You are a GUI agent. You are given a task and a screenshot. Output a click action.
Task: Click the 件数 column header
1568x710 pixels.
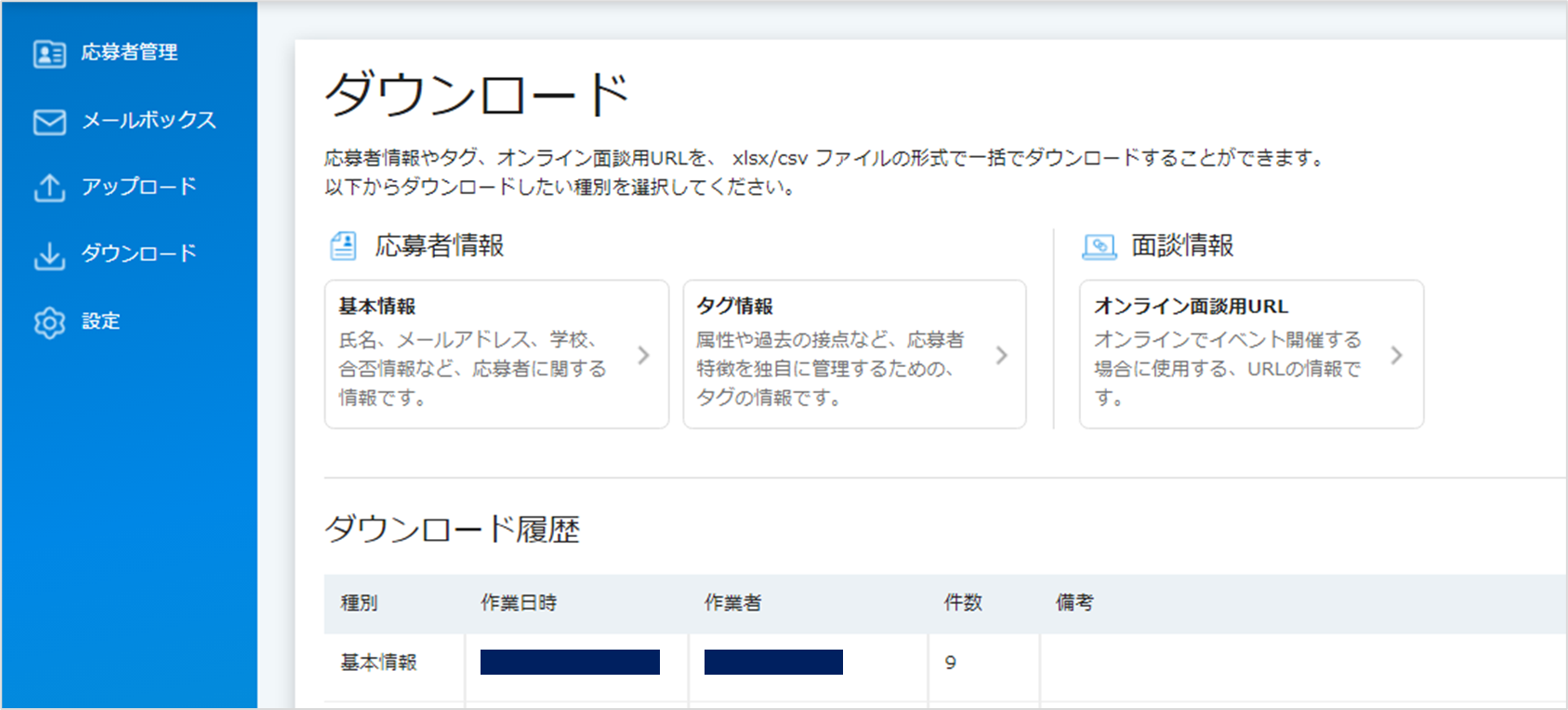963,603
